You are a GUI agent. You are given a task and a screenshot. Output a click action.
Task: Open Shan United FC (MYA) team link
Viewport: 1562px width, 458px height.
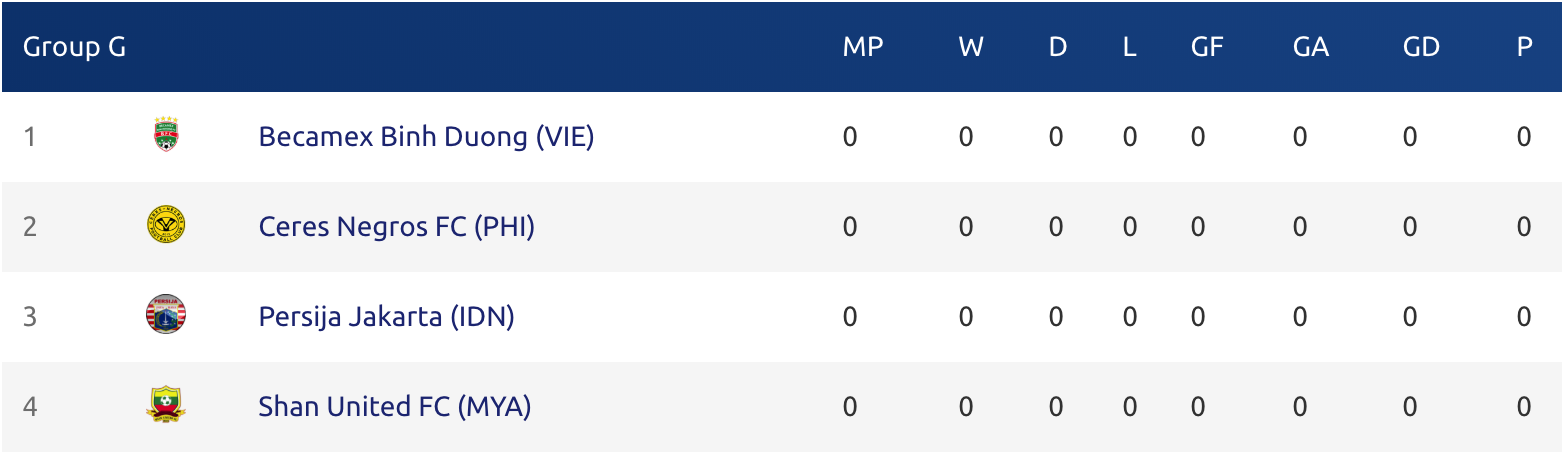(x=394, y=407)
